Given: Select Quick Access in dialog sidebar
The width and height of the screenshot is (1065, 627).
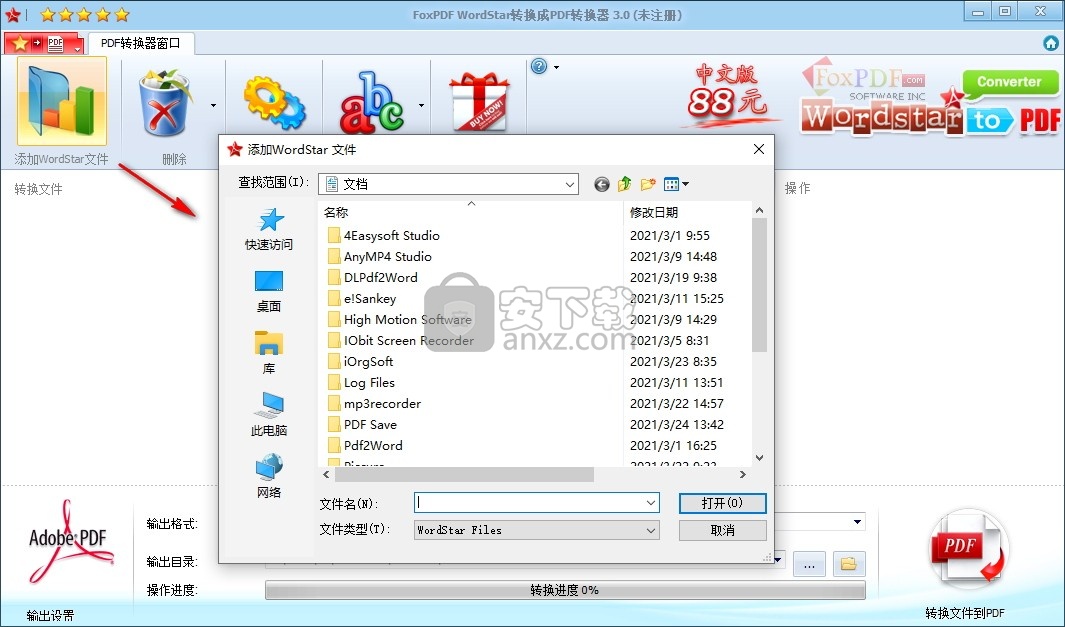Looking at the screenshot, I should click(269, 230).
